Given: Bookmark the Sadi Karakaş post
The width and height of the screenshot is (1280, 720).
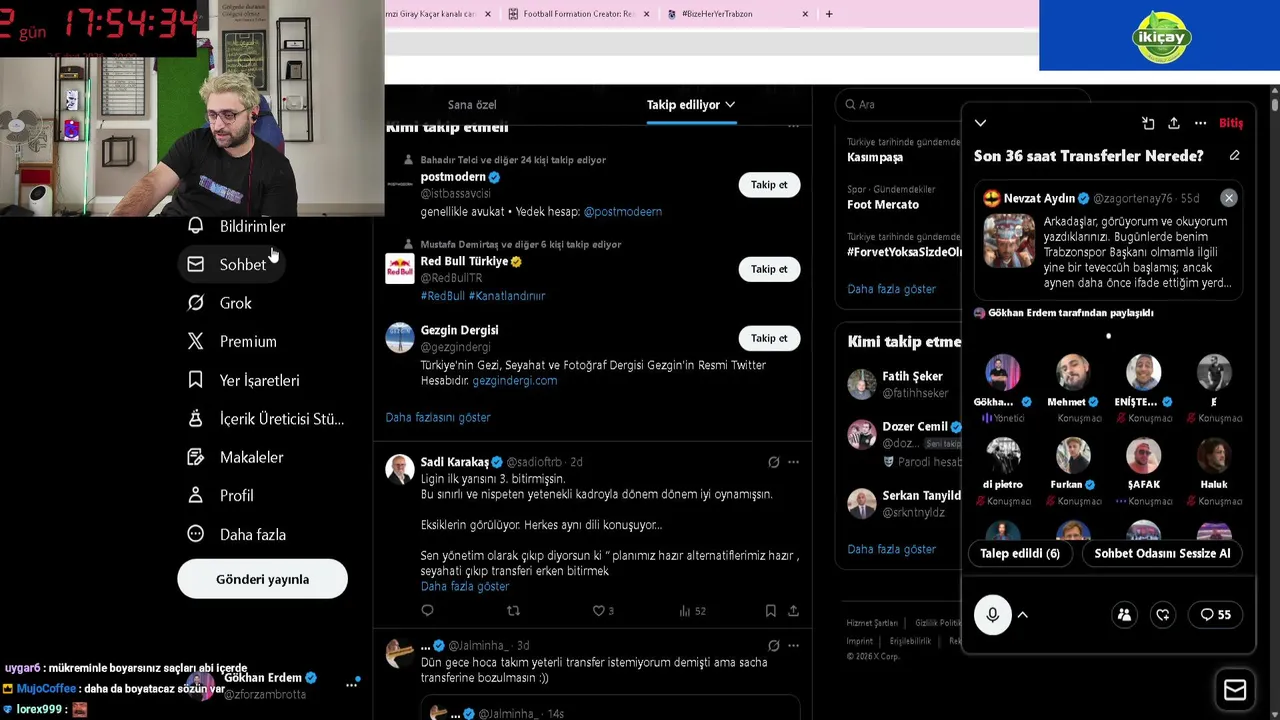Looking at the screenshot, I should click(770, 610).
